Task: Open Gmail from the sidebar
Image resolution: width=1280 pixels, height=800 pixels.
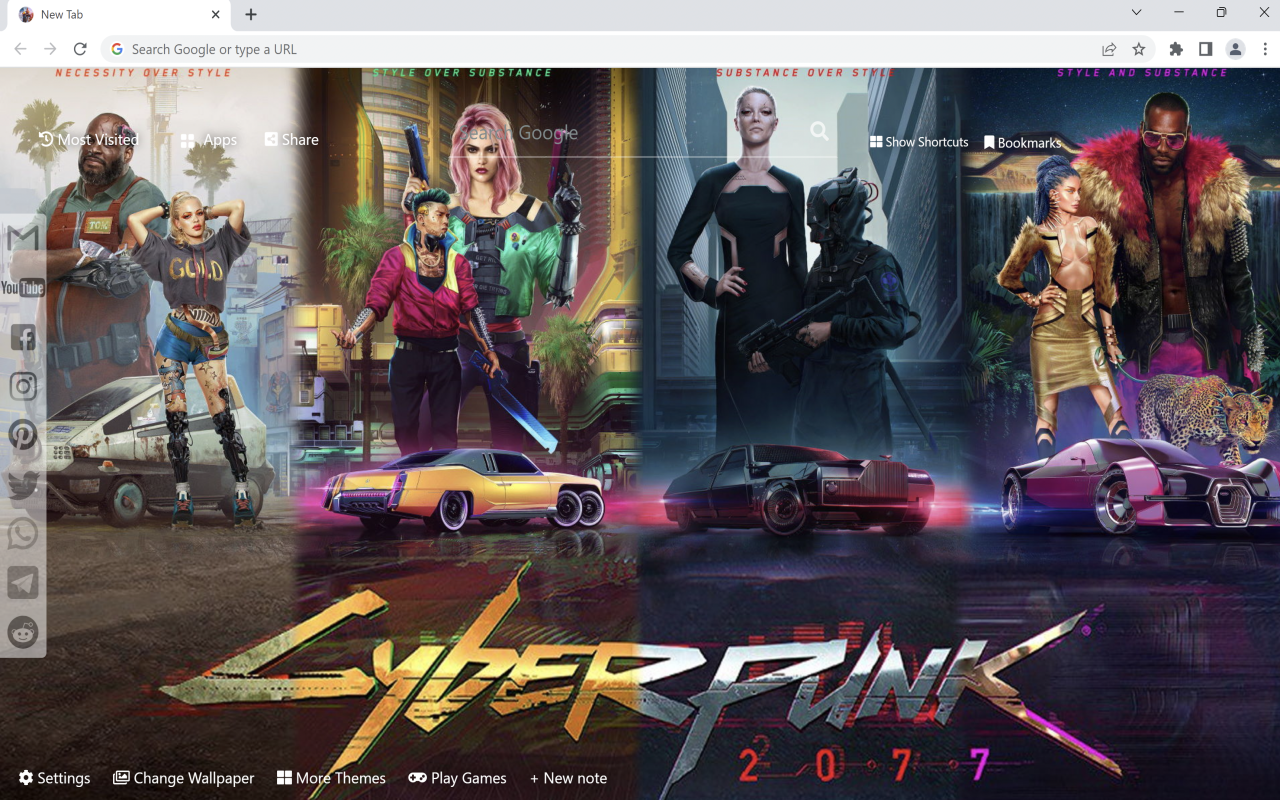Action: tap(23, 238)
